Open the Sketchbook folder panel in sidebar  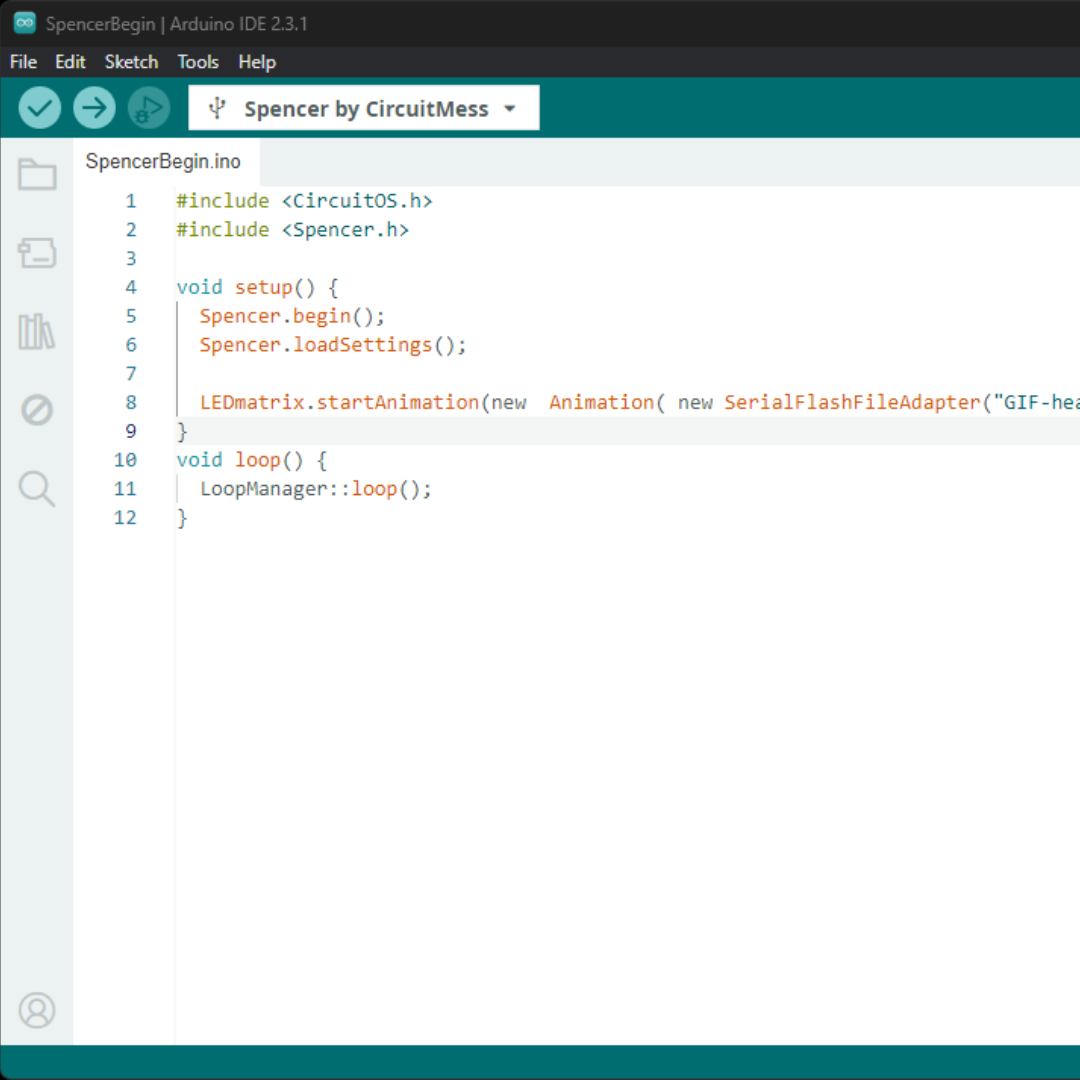(37, 175)
